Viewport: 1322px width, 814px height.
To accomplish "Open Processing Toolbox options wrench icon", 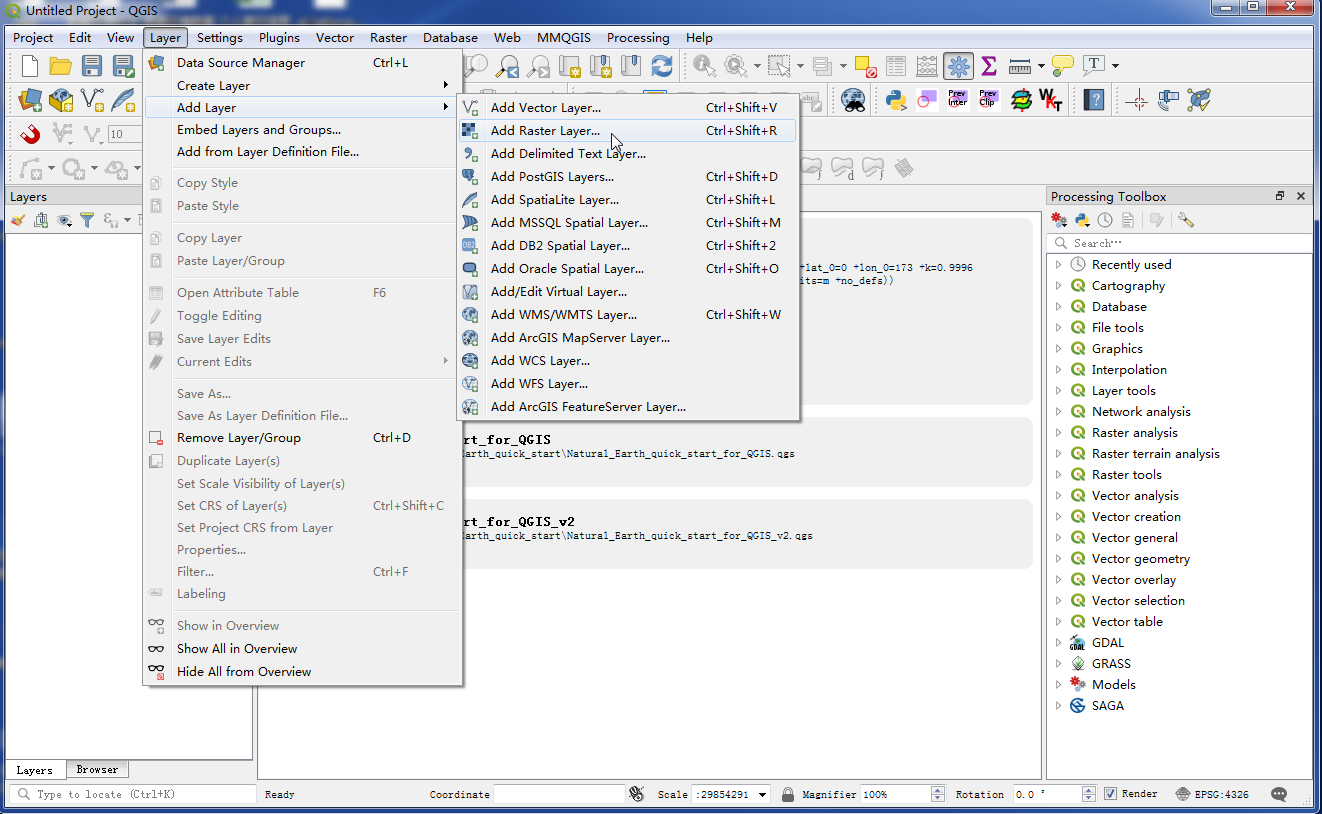I will pos(1186,220).
